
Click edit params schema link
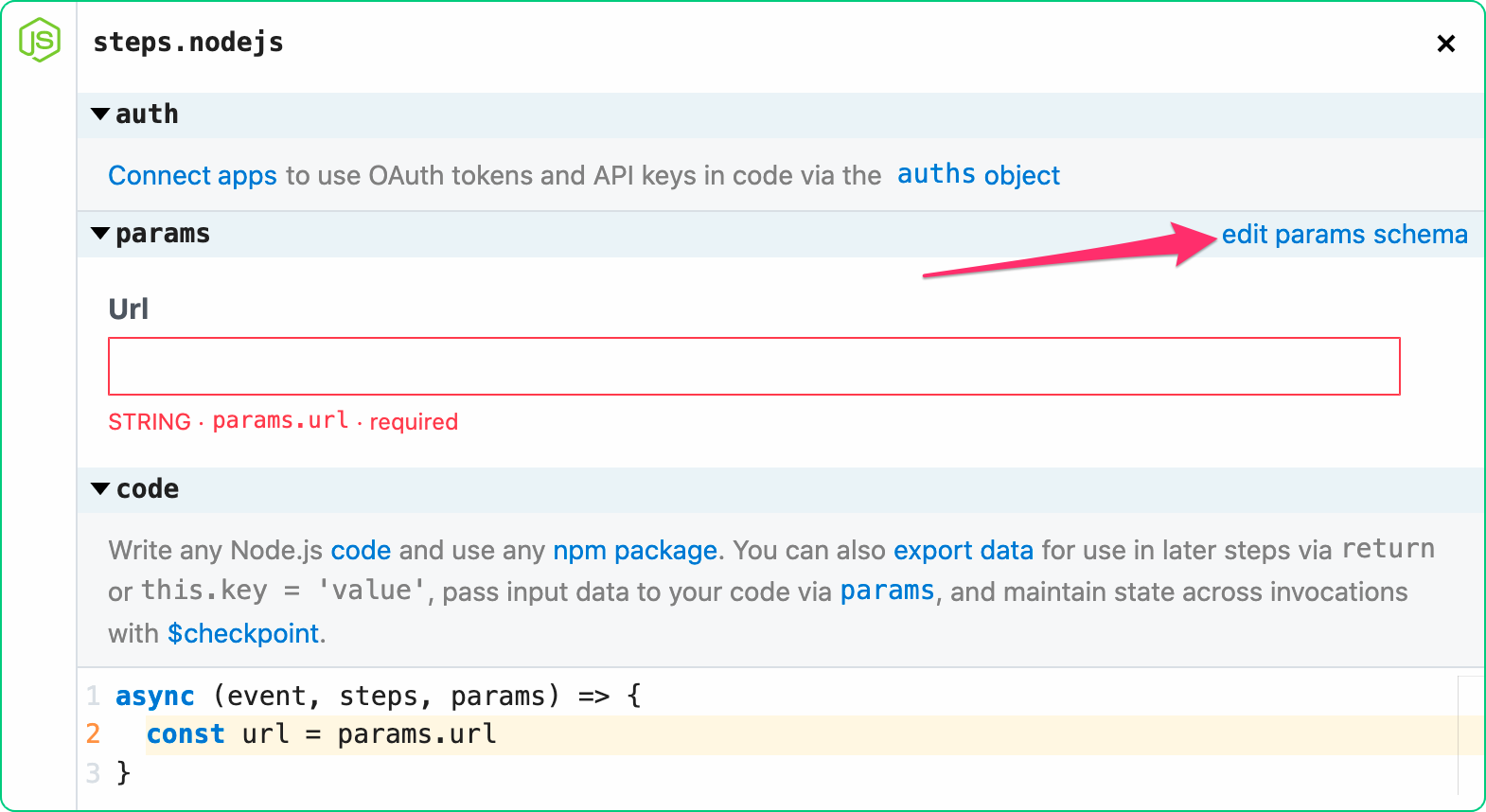(1344, 235)
